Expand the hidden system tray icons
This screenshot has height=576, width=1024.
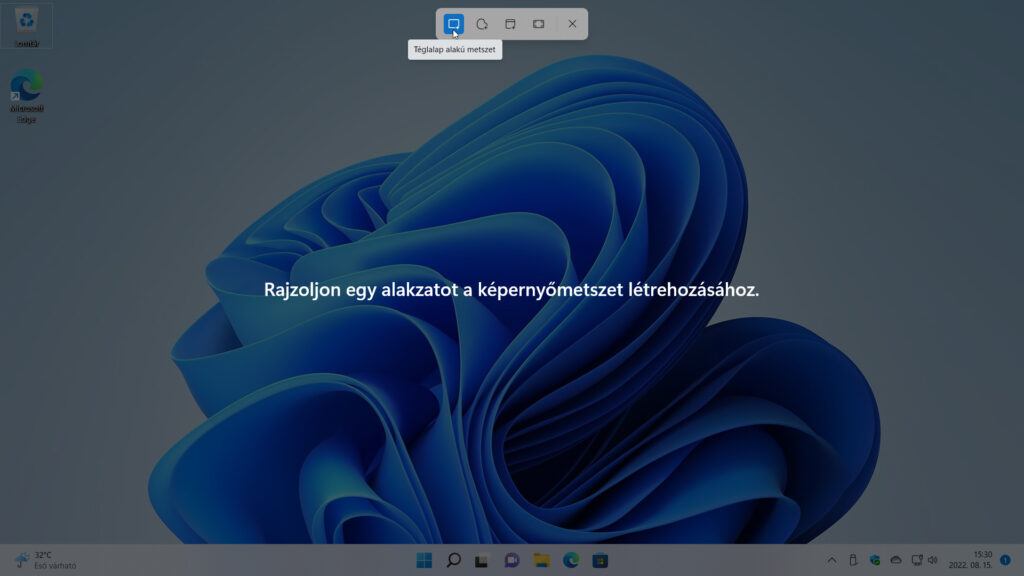click(832, 560)
